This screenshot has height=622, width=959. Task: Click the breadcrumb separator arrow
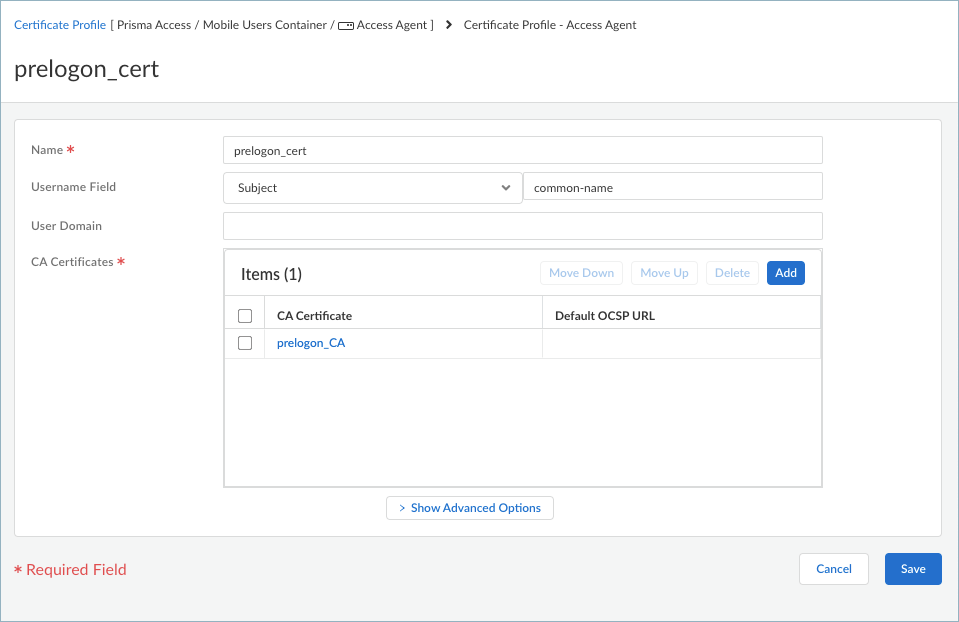[x=448, y=25]
